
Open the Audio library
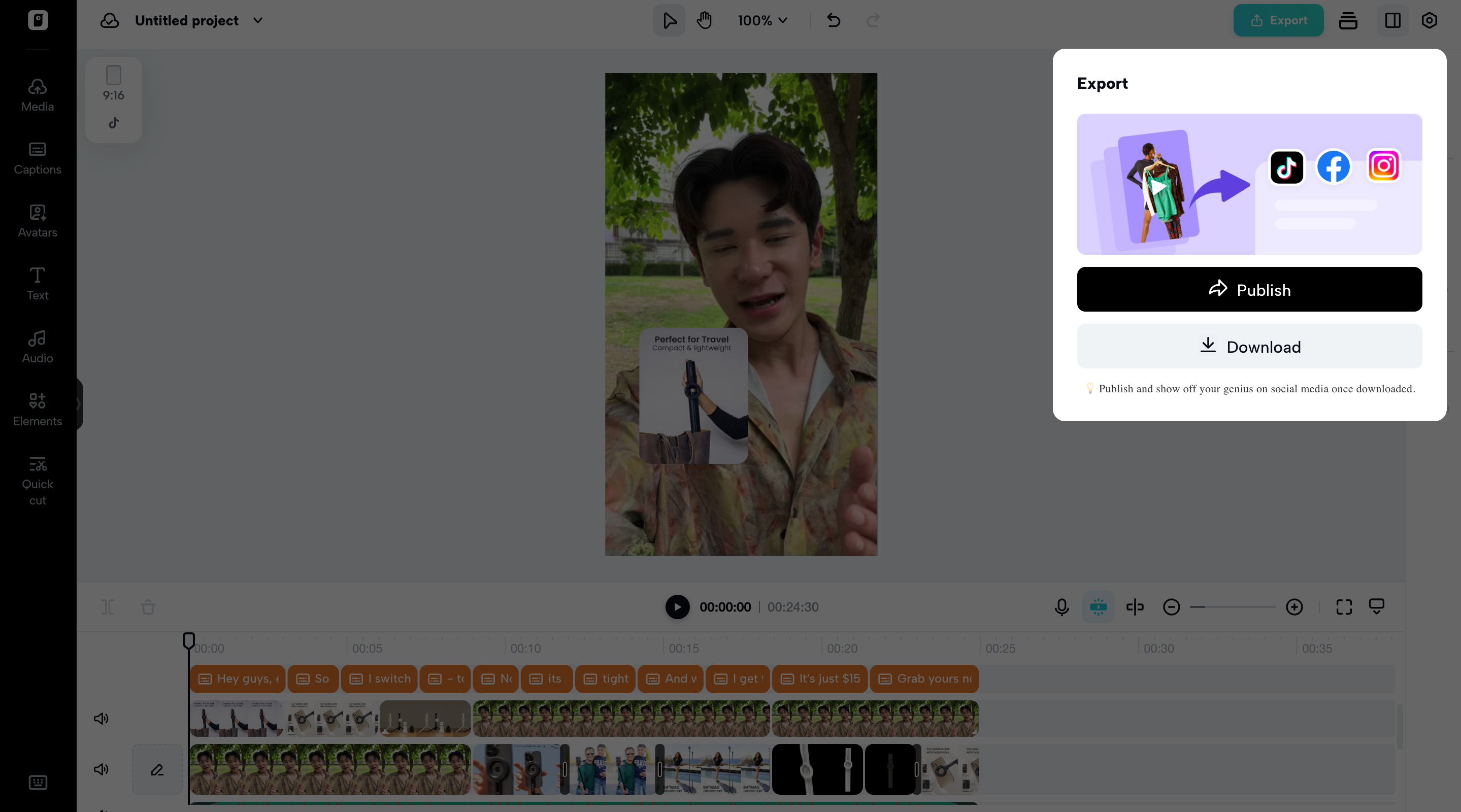pyautogui.click(x=37, y=347)
